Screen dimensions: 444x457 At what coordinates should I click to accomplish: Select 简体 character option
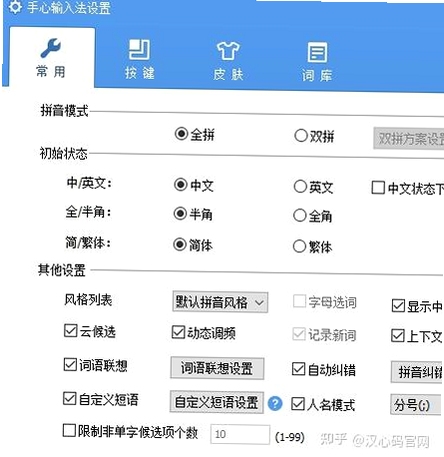click(180, 244)
